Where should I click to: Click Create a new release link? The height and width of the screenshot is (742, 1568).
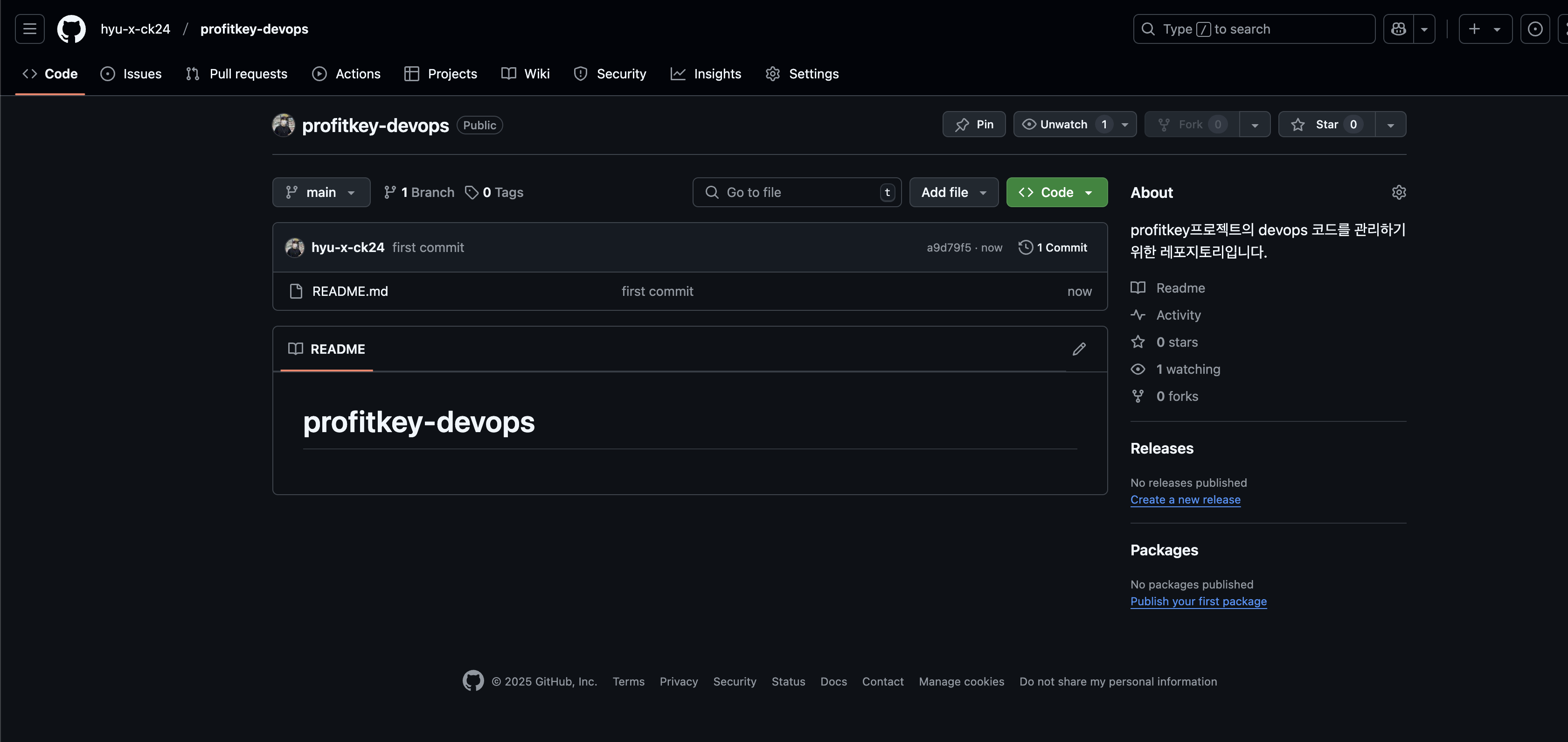1185,499
